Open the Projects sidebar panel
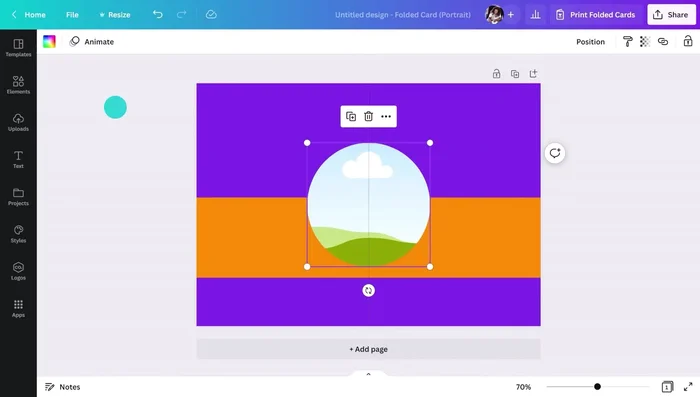Screen dimensions: 700x397 click(x=18, y=196)
